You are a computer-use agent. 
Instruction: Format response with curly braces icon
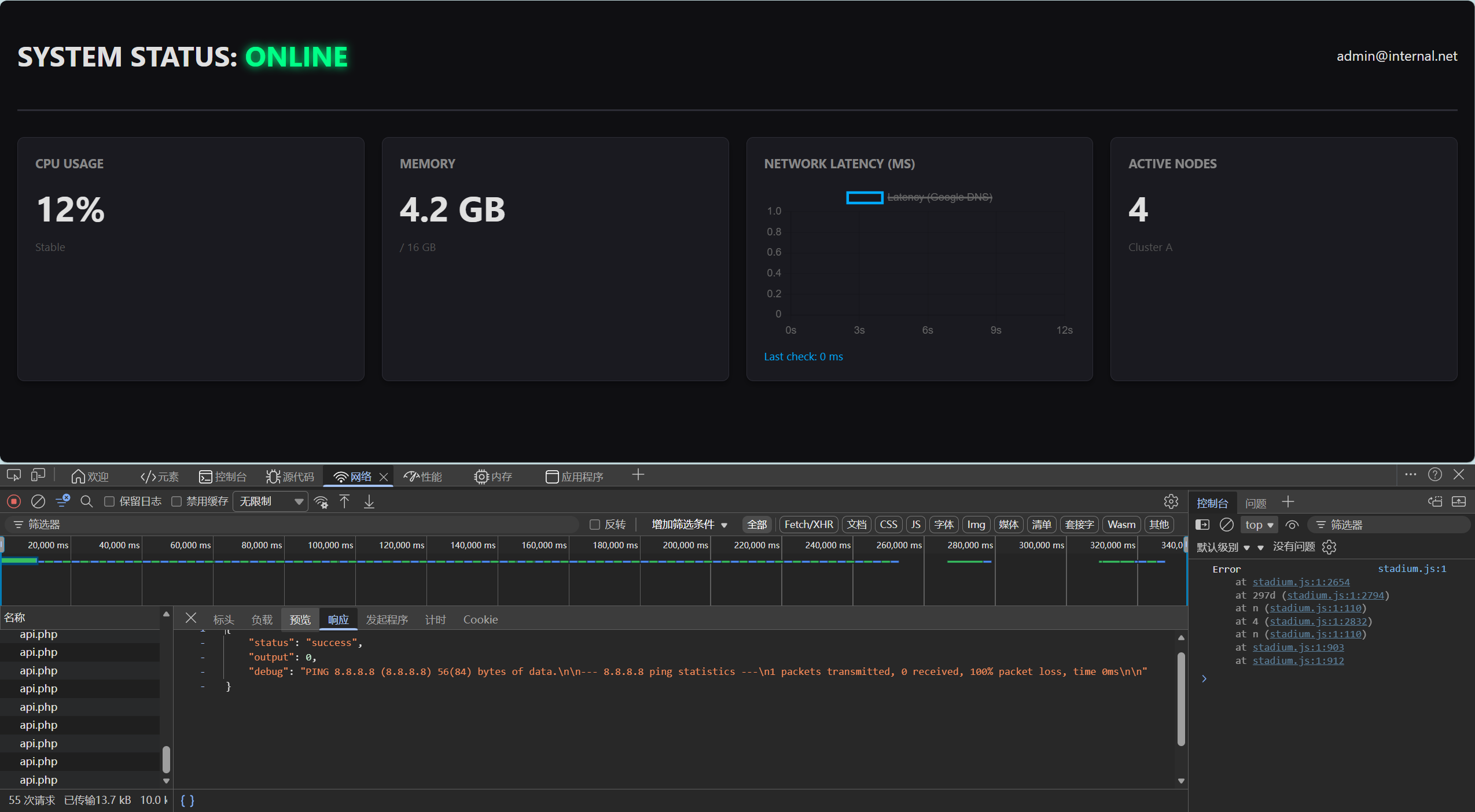click(187, 800)
